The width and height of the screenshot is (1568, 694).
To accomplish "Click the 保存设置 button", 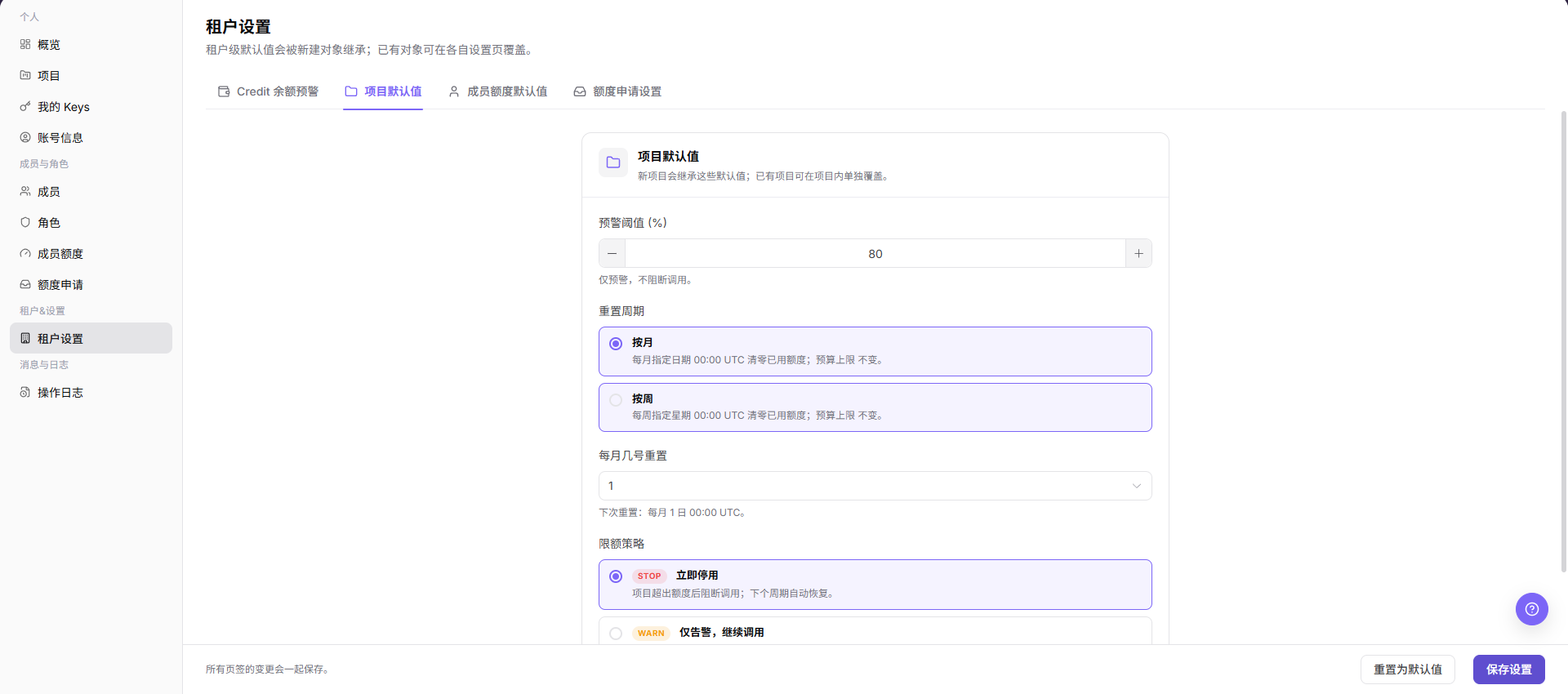I will 1509,670.
